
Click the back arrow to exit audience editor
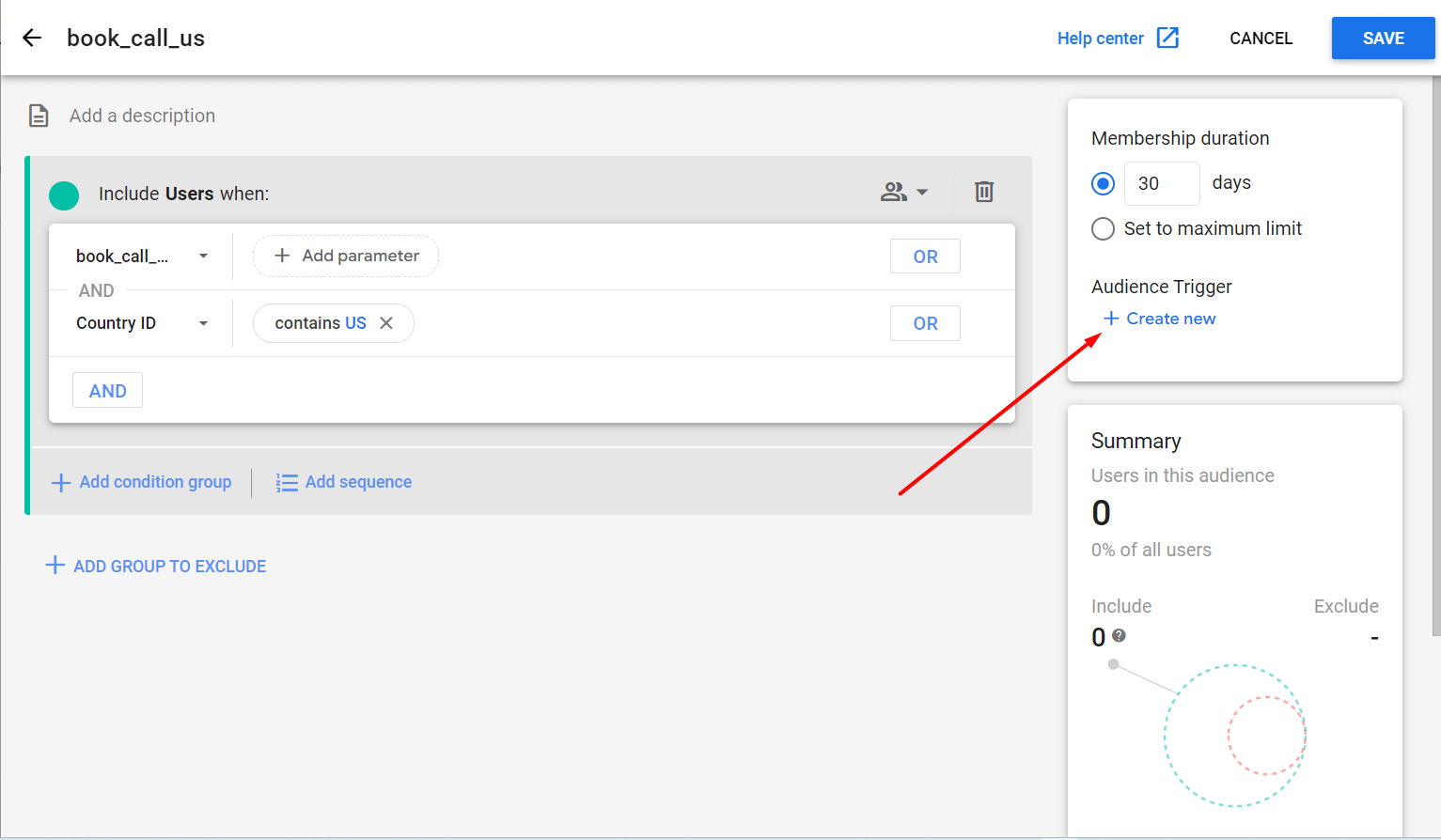32,38
